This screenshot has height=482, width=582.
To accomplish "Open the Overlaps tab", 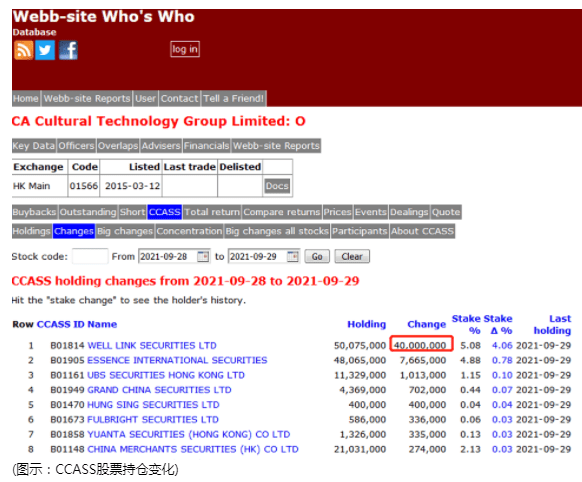I will coord(118,145).
